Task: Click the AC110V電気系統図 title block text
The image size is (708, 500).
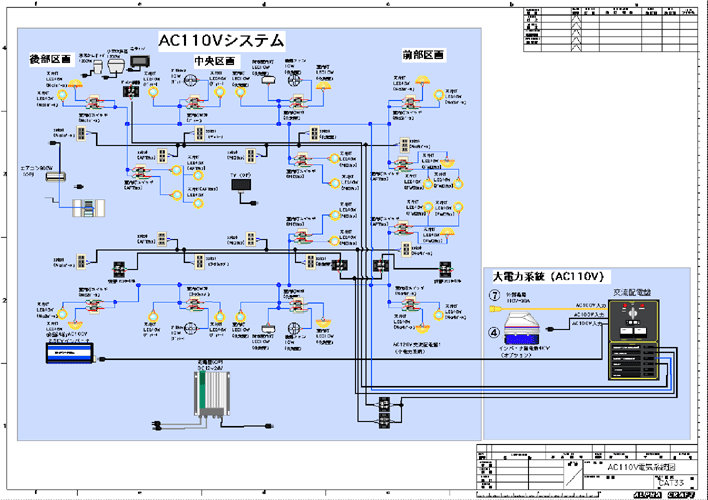Action: pyautogui.click(x=641, y=467)
